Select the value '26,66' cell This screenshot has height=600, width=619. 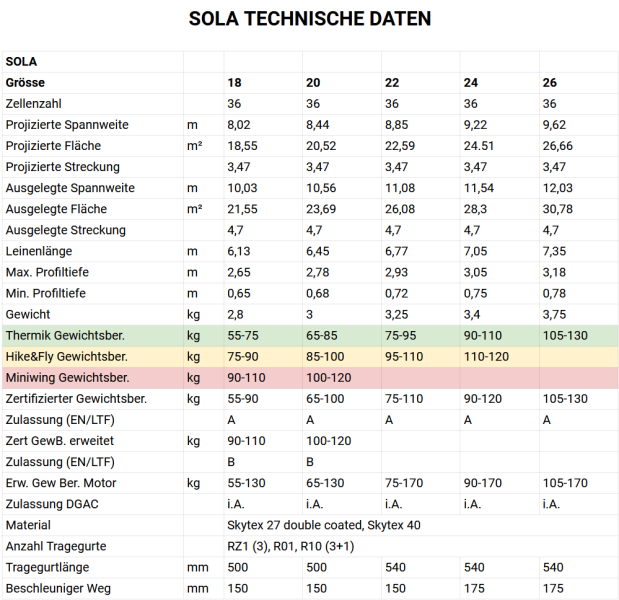click(x=557, y=146)
